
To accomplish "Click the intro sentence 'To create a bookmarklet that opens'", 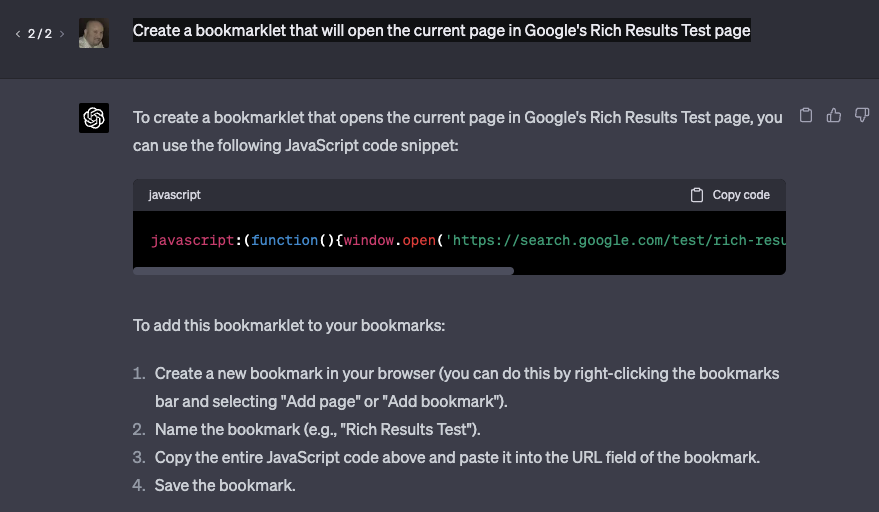I will click(x=457, y=131).
